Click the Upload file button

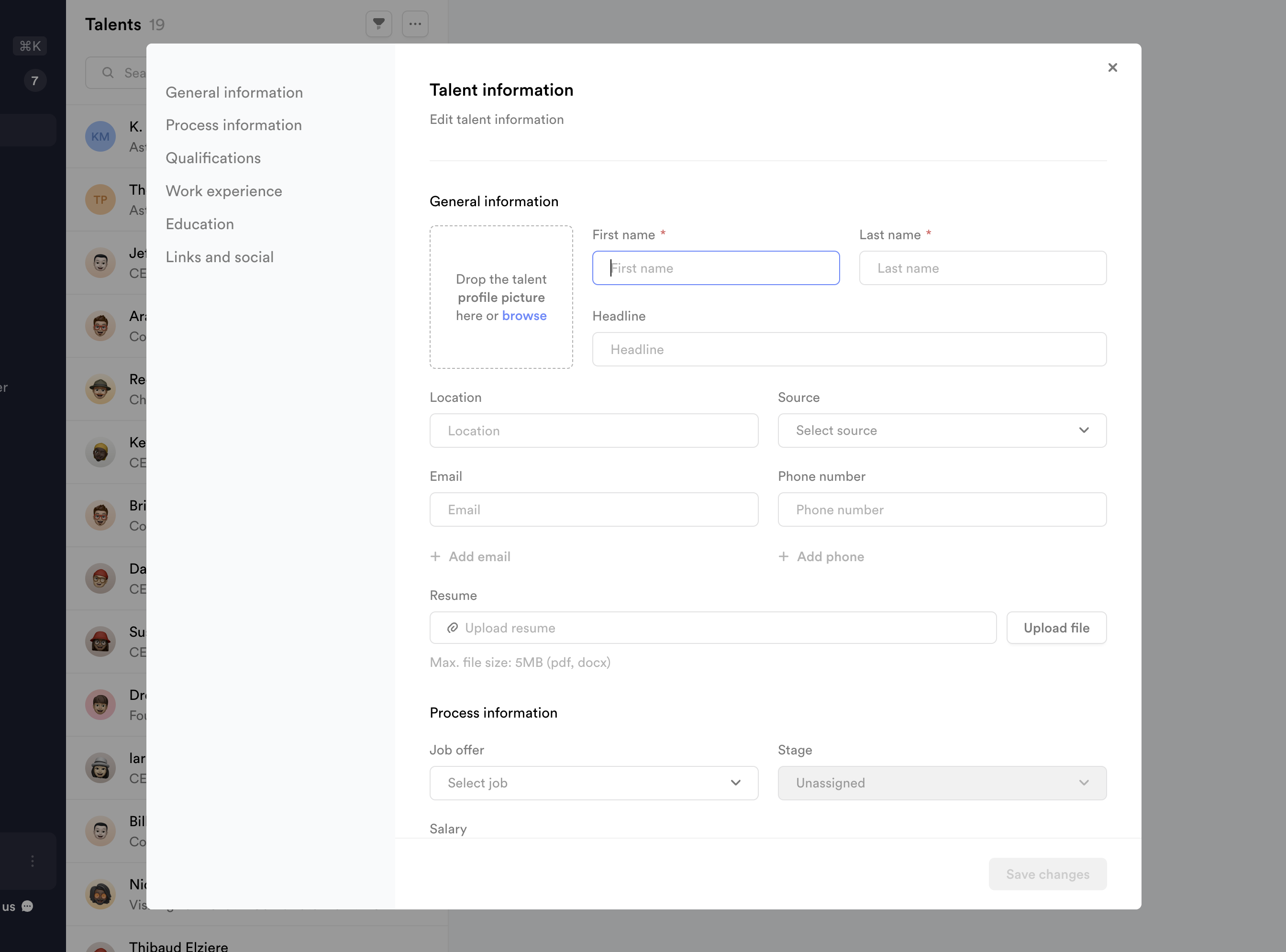(1055, 628)
